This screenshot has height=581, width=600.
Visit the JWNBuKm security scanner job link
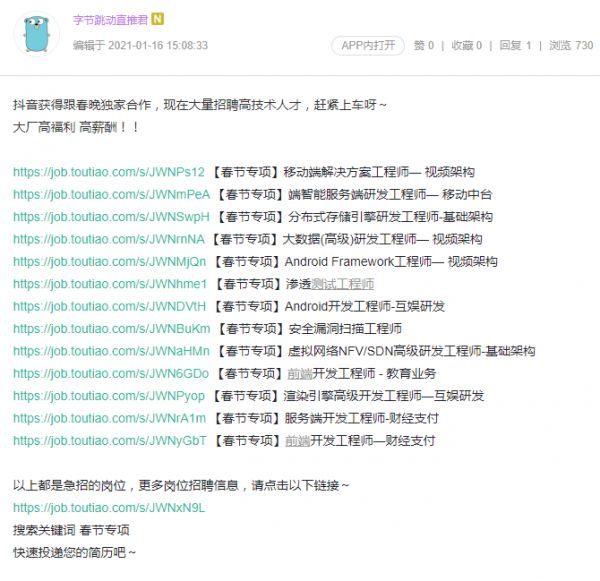click(x=111, y=329)
